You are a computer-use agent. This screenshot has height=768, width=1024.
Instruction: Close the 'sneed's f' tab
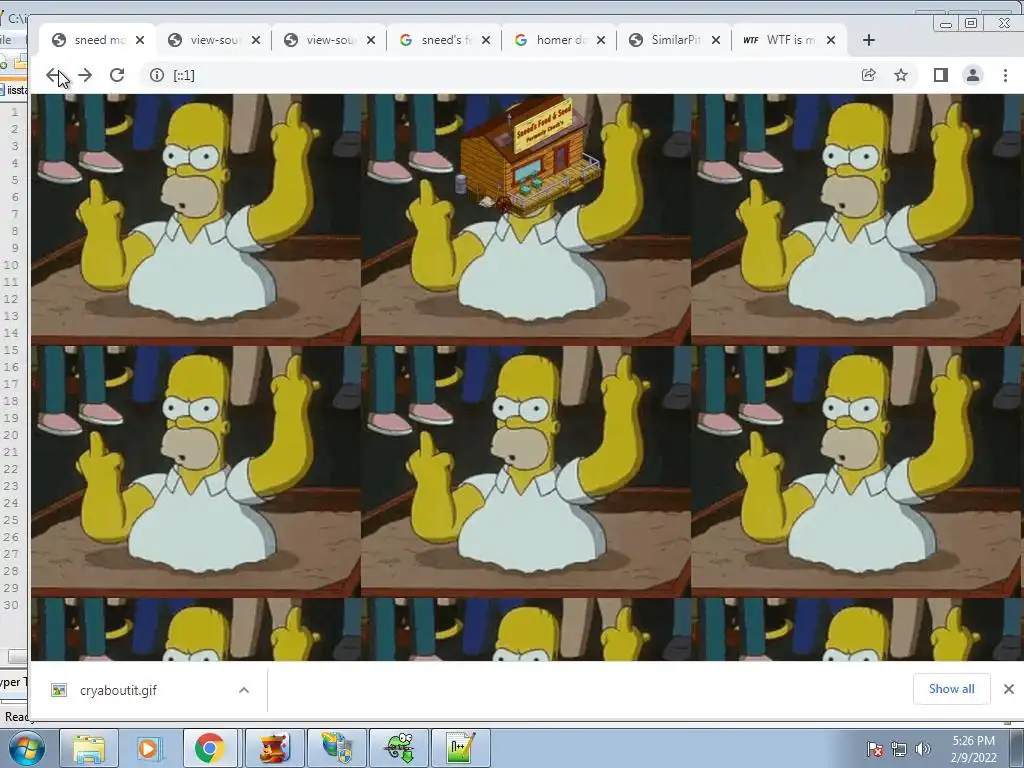pos(486,40)
